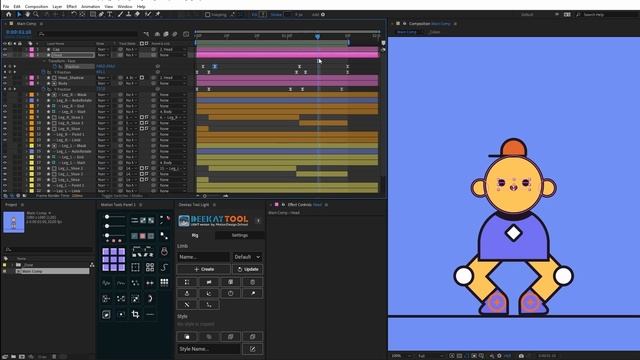Screen dimensions: 640x360
Task: Click the flowchart icon in Project panel
Action: coord(92,265)
